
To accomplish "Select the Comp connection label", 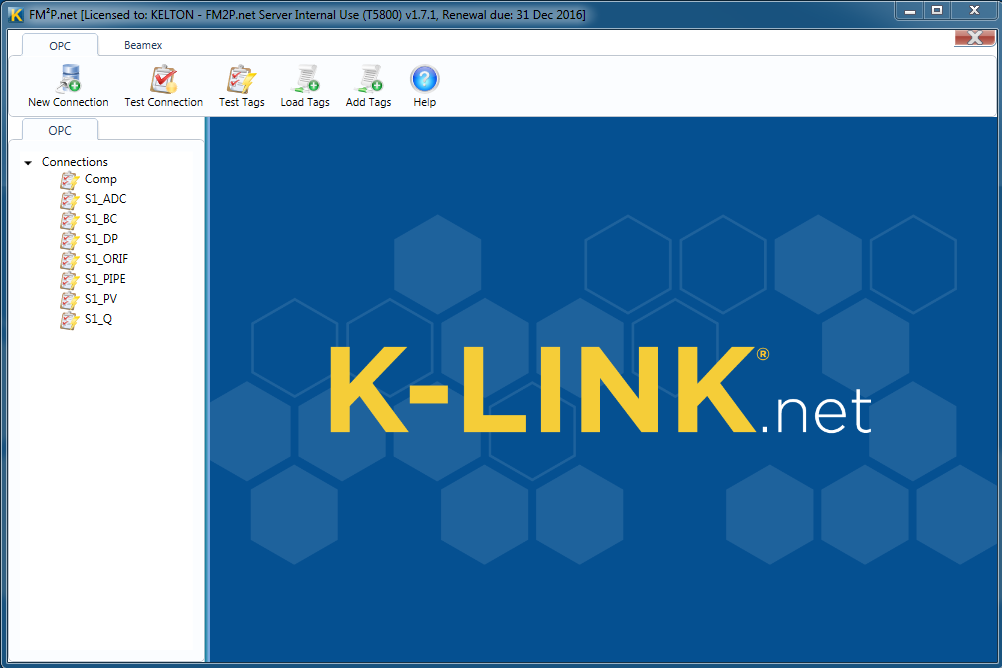I will click(x=101, y=179).
